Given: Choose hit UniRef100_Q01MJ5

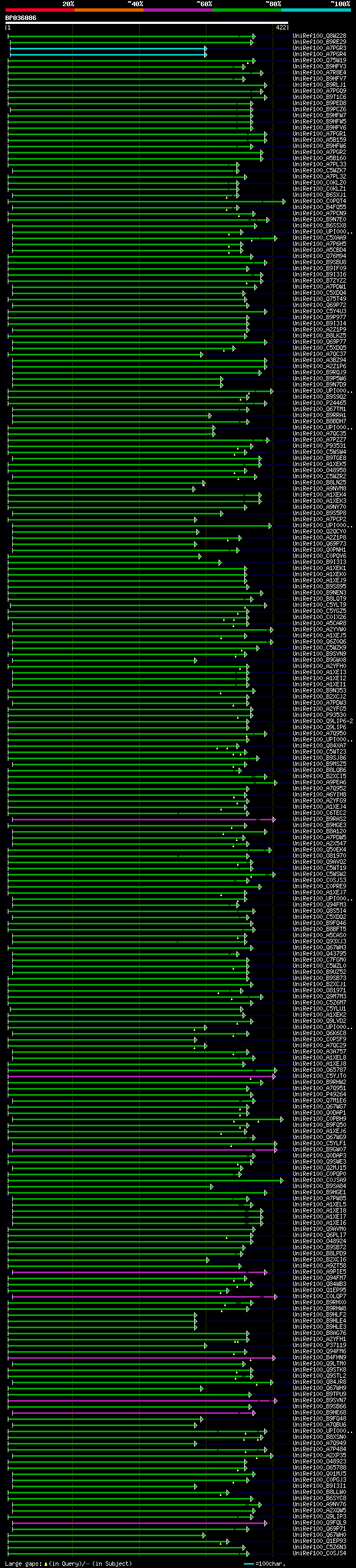Looking at the screenshot, I should point(319,1473).
